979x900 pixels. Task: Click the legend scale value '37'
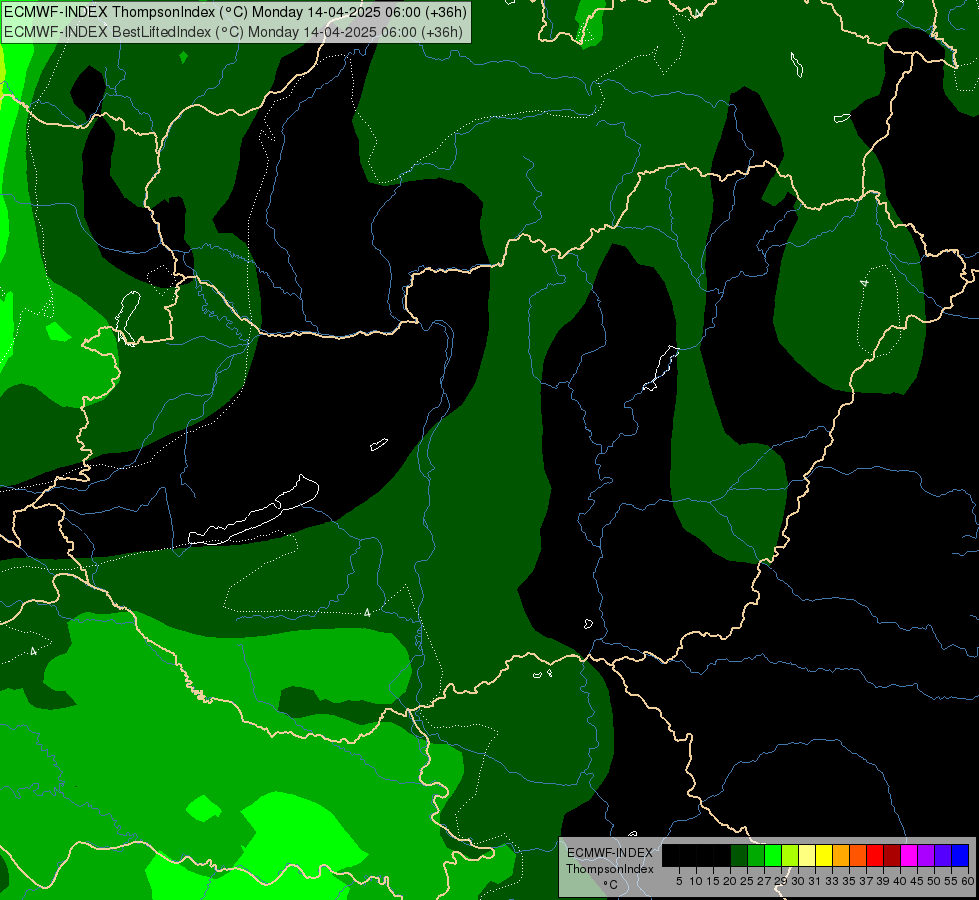866,881
